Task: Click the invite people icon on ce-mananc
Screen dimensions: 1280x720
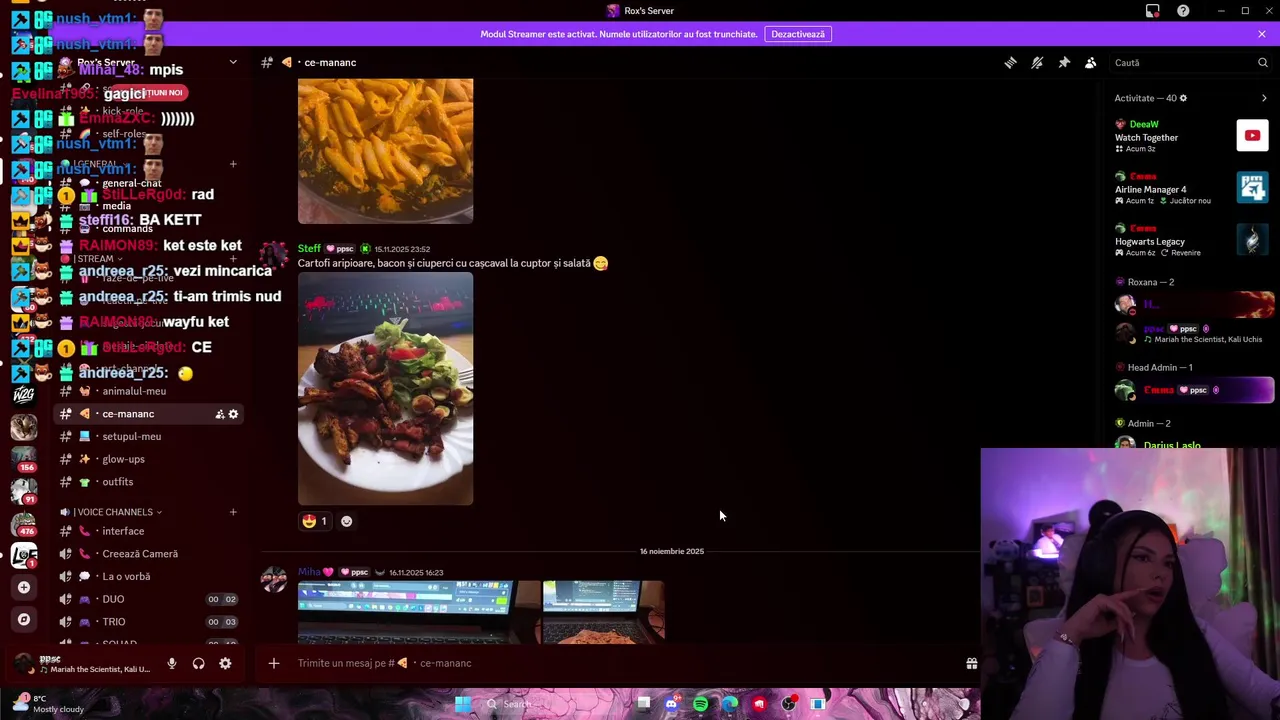Action: (219, 414)
